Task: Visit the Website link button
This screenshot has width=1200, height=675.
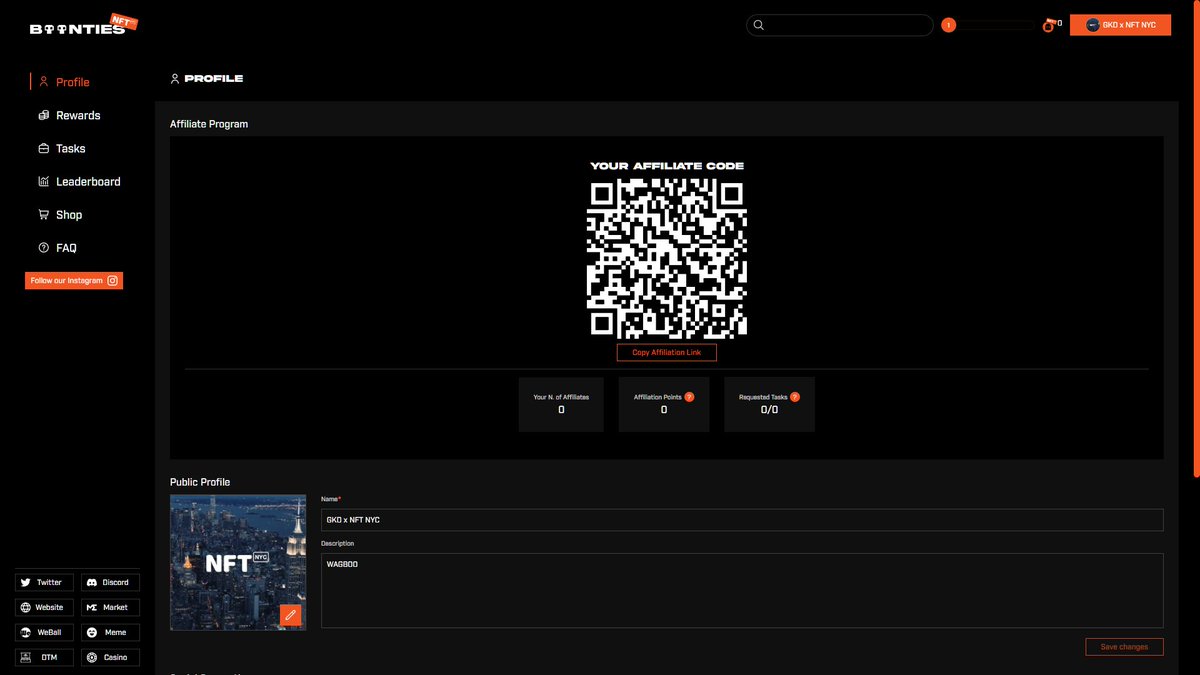Action: pyautogui.click(x=44, y=607)
